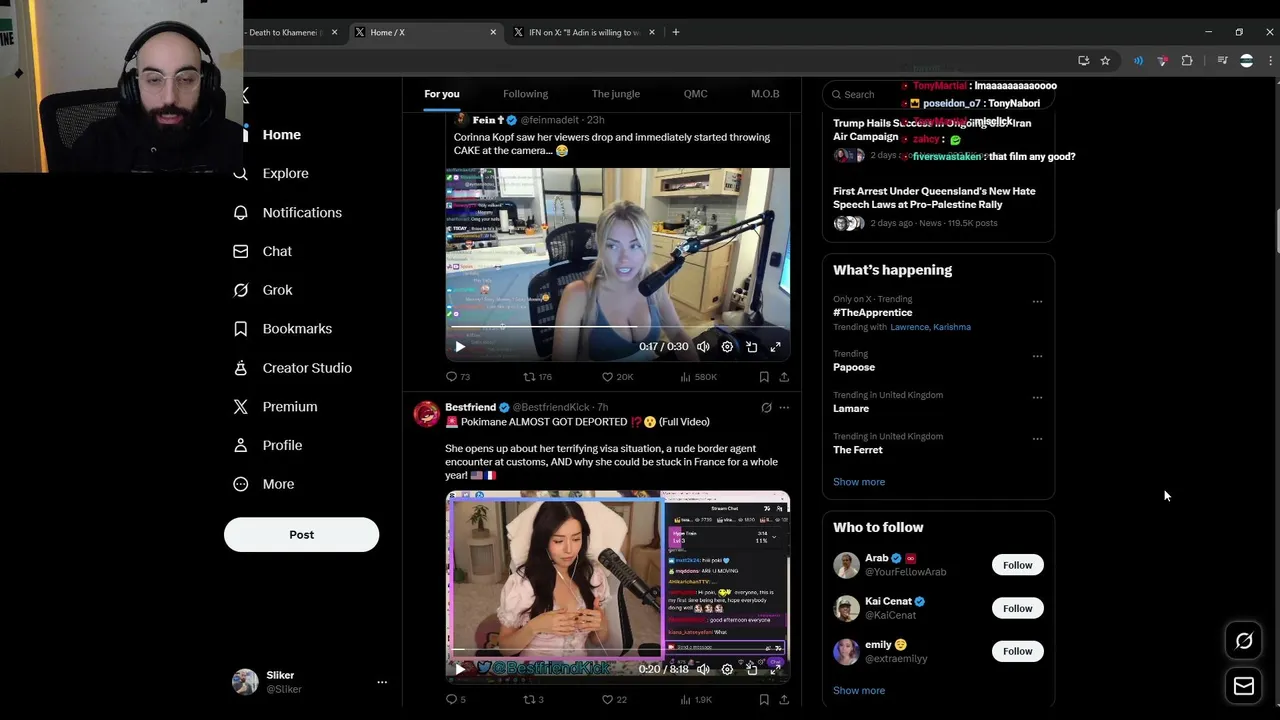
Task: Open Grok icon in sidebar
Action: tap(241, 290)
